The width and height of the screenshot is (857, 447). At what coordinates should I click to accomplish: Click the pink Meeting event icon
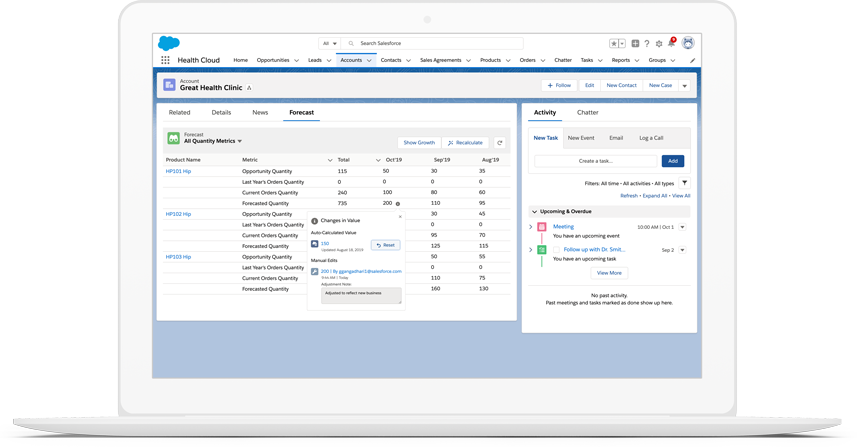(542, 227)
